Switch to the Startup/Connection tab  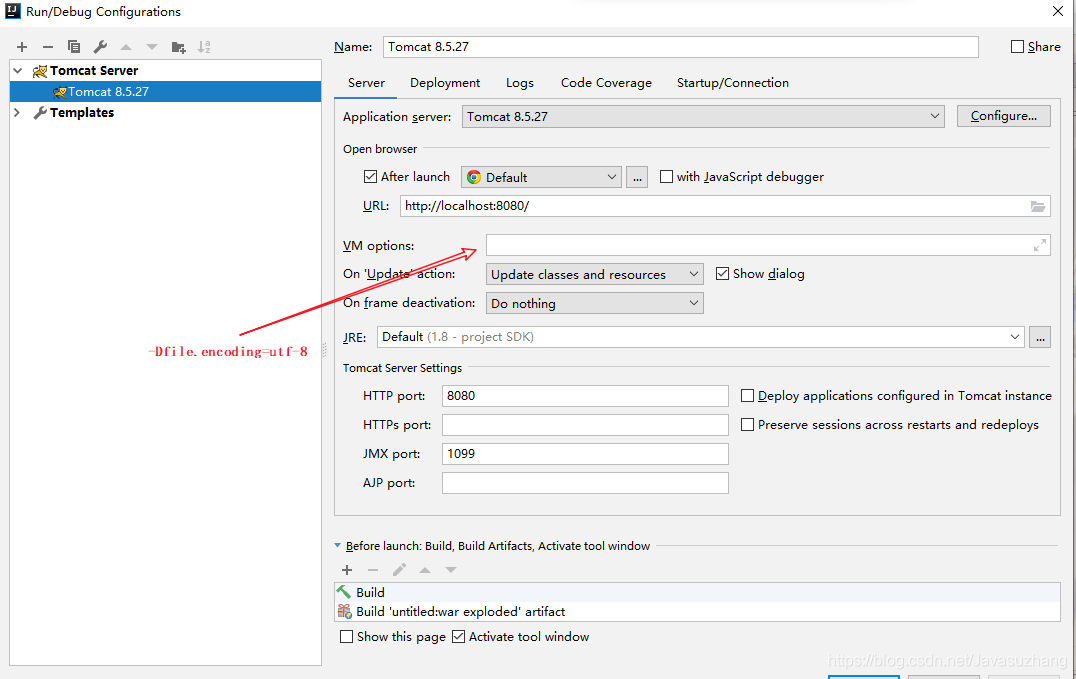click(x=733, y=82)
